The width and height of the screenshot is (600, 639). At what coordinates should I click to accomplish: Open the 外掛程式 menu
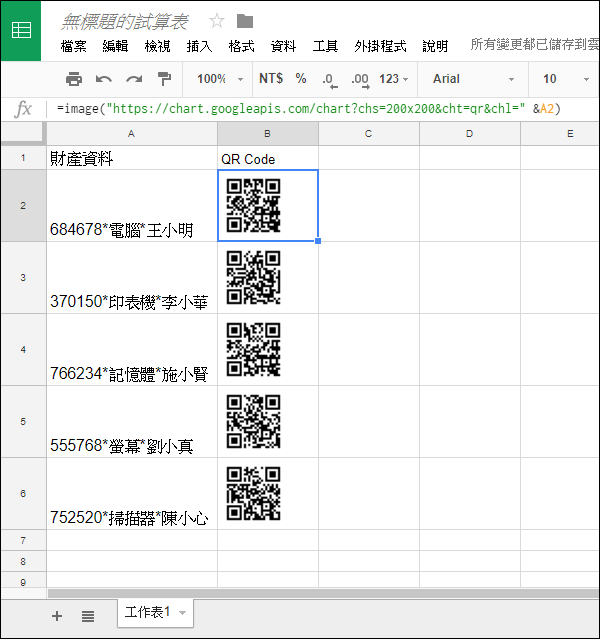pos(380,46)
